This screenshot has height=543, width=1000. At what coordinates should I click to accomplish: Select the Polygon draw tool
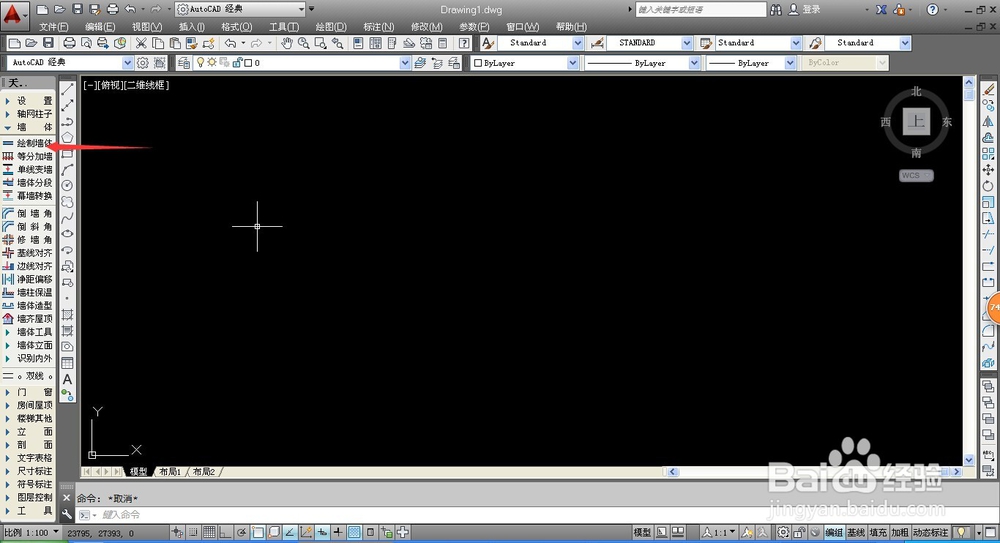pos(67,138)
